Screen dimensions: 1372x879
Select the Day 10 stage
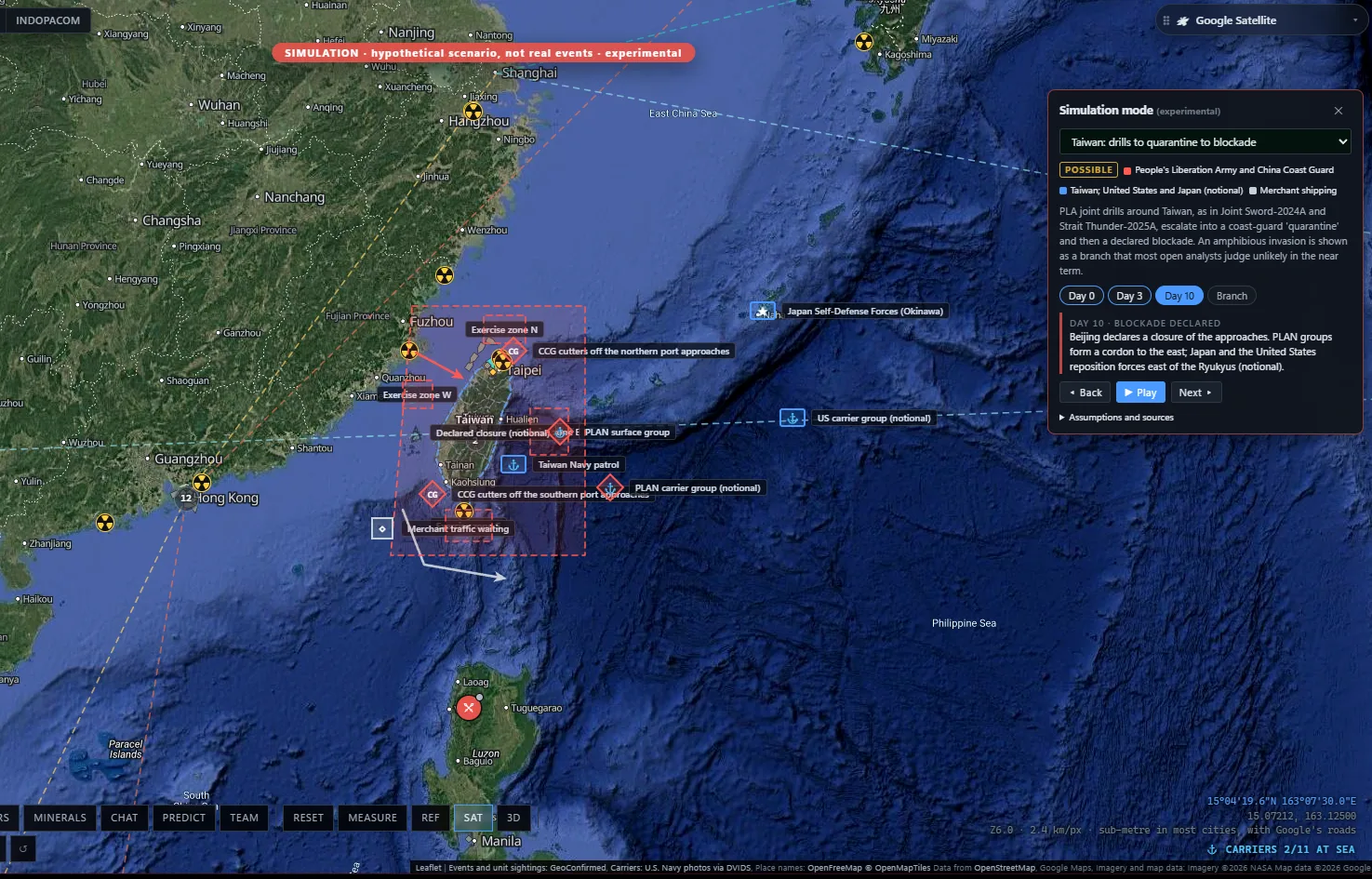1179,296
